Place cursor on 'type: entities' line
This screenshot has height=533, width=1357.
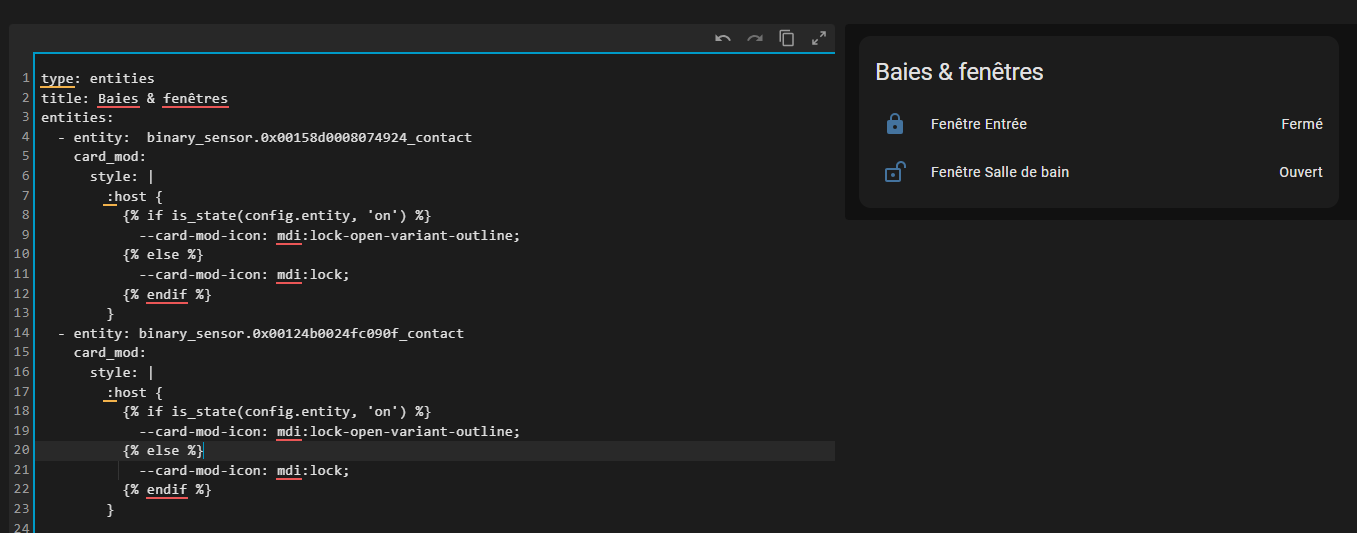(98, 78)
